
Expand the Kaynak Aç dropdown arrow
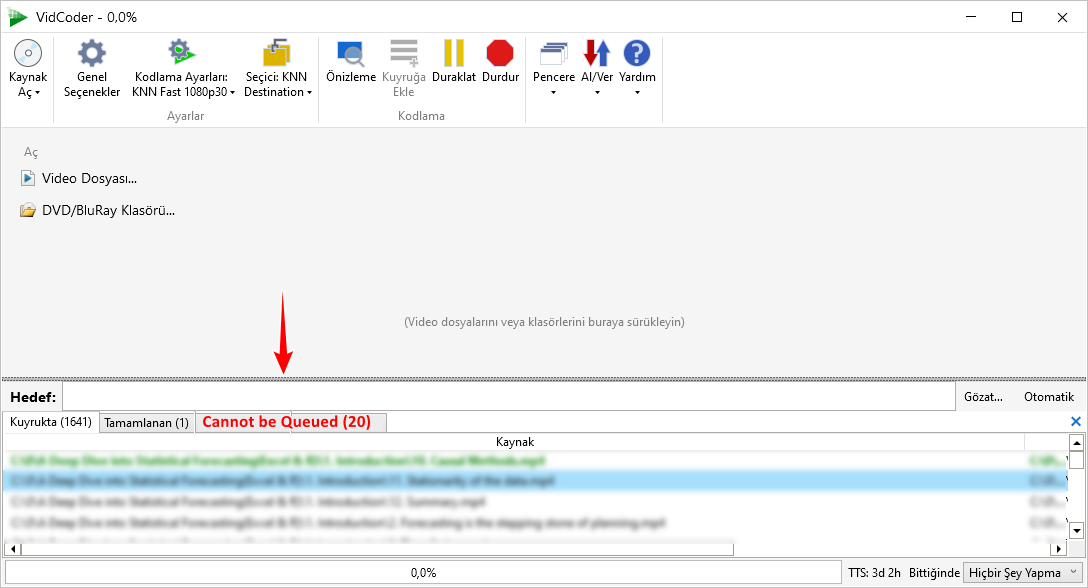(x=37, y=92)
